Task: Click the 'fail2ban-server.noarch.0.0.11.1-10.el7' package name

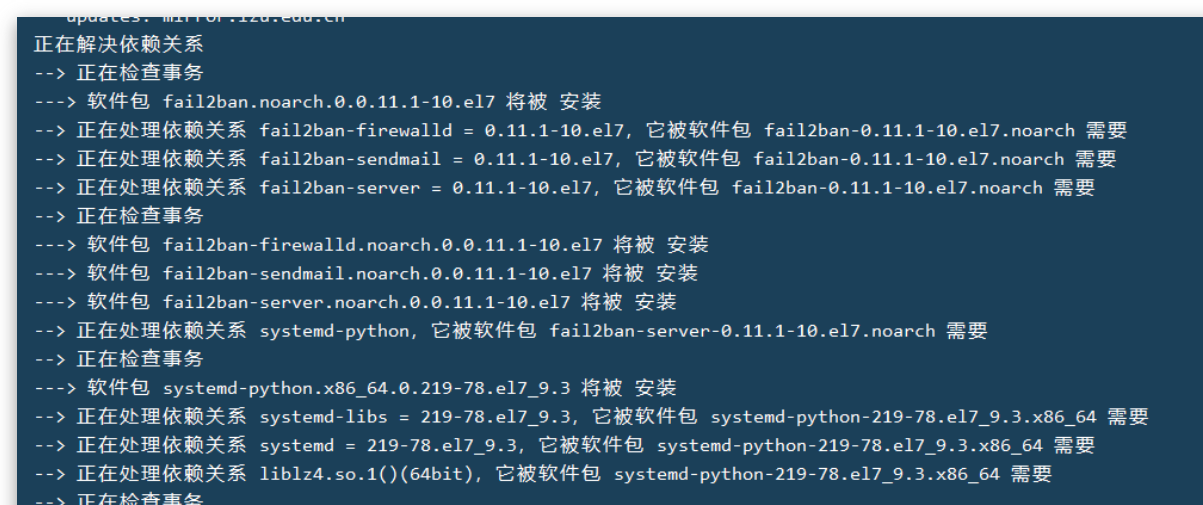Action: pos(367,302)
